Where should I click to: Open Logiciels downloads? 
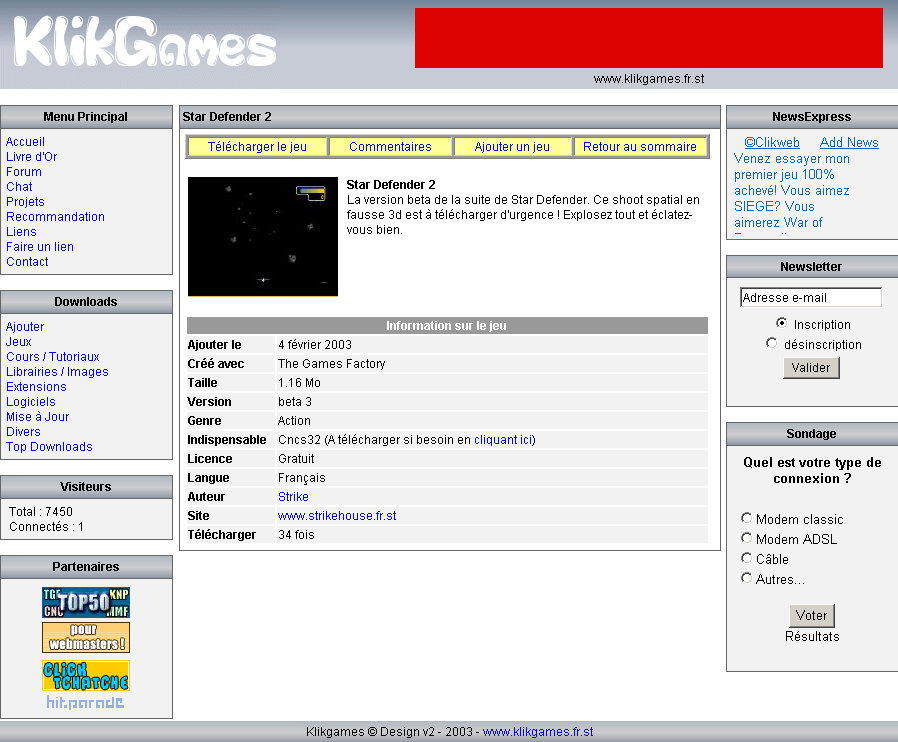point(31,402)
